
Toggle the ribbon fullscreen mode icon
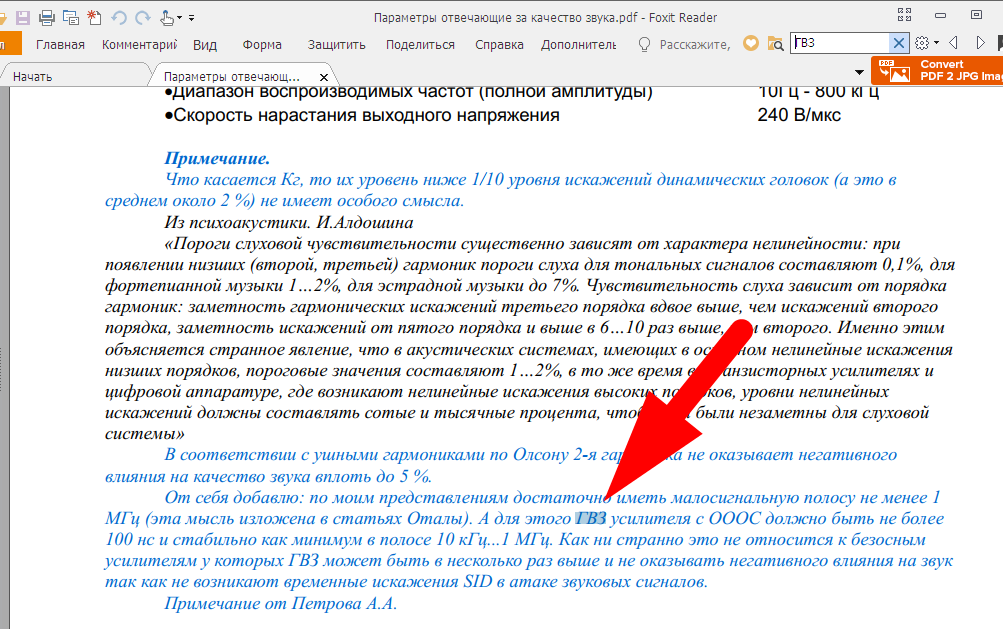(904, 15)
